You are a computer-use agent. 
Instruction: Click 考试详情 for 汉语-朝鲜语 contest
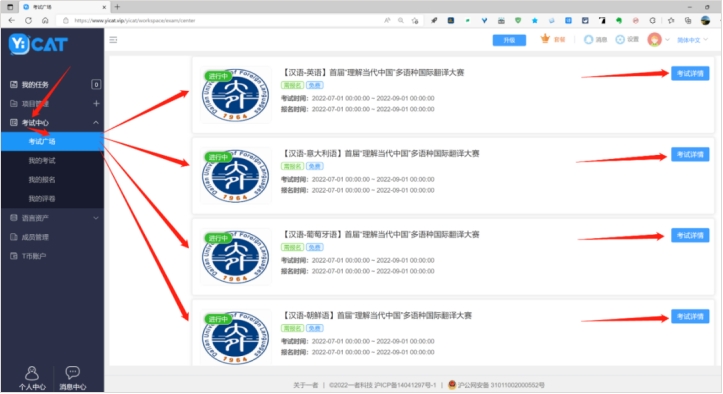[x=690, y=316]
